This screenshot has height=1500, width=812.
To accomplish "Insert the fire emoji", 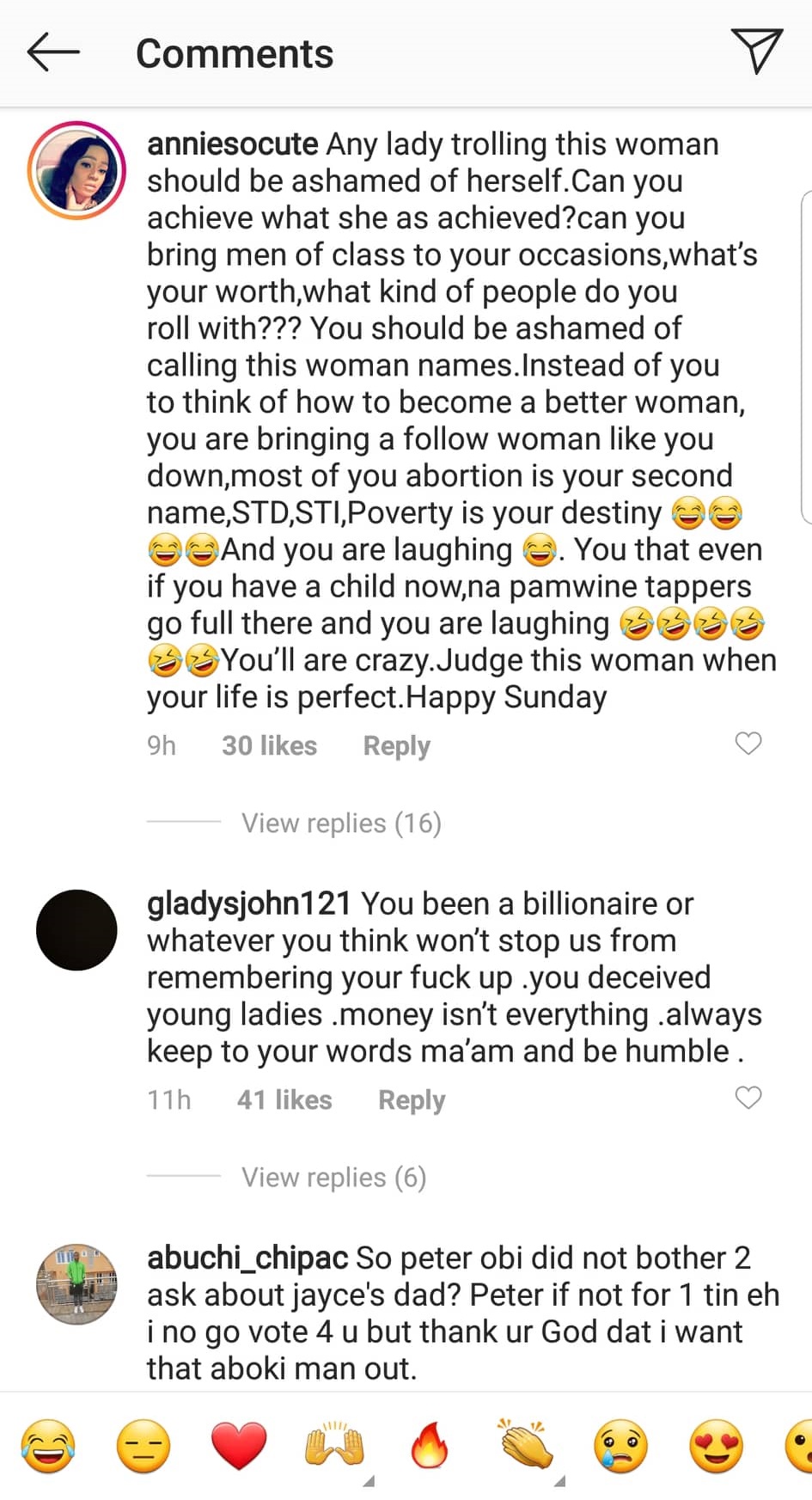I will click(x=430, y=1446).
